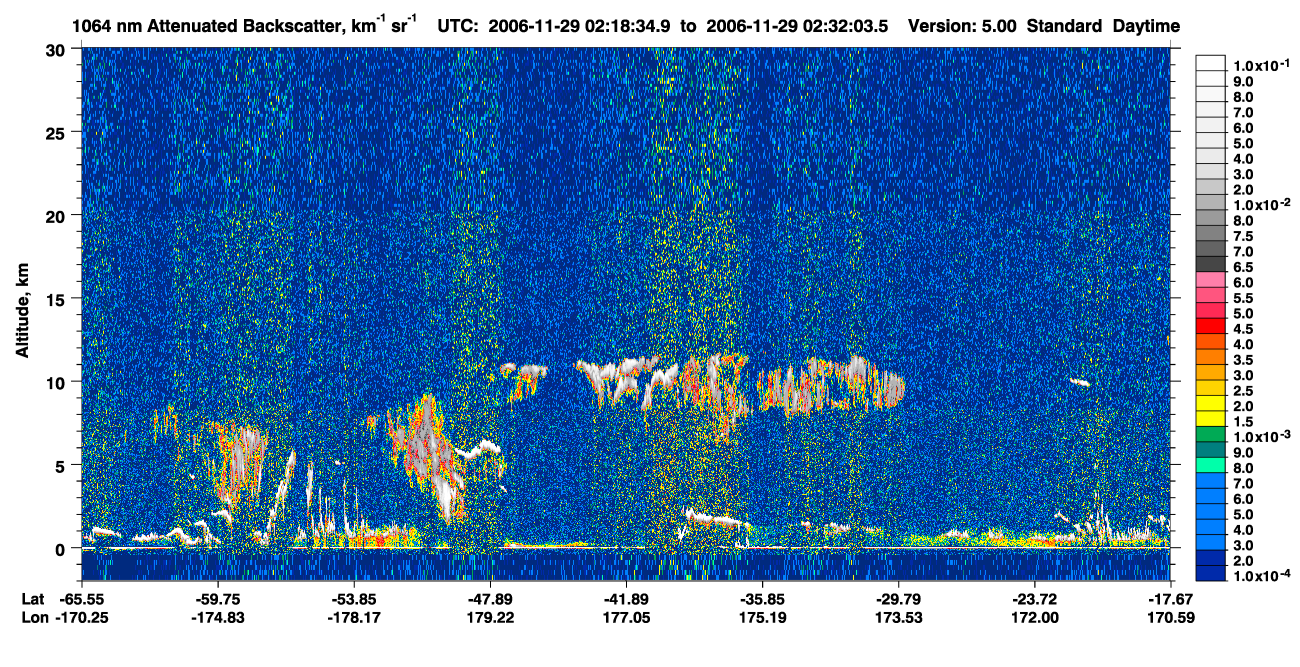1300x667 pixels.
Task: Click latitude value -29.79
Action: [x=899, y=599]
